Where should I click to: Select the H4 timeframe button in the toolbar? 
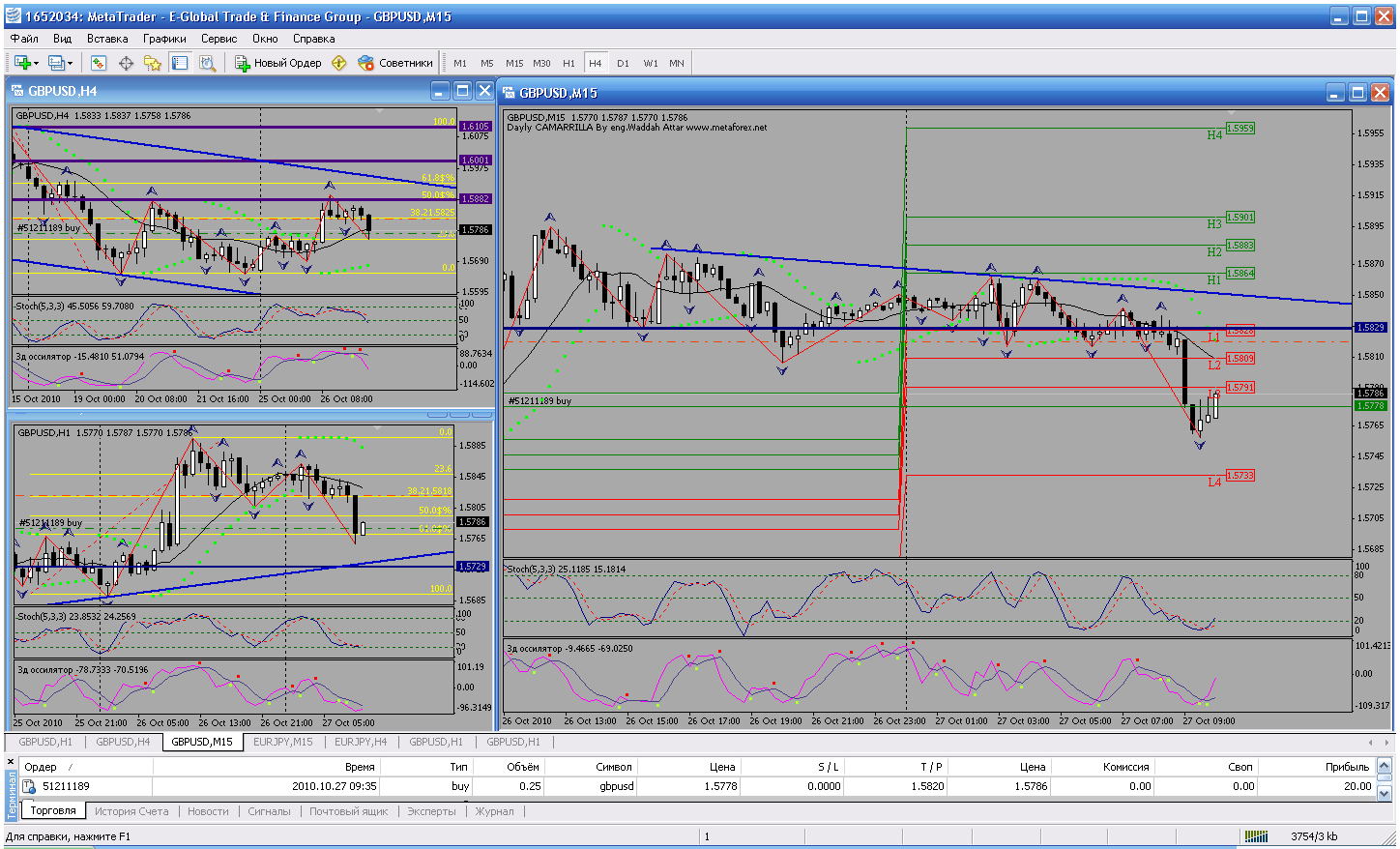pyautogui.click(x=596, y=64)
